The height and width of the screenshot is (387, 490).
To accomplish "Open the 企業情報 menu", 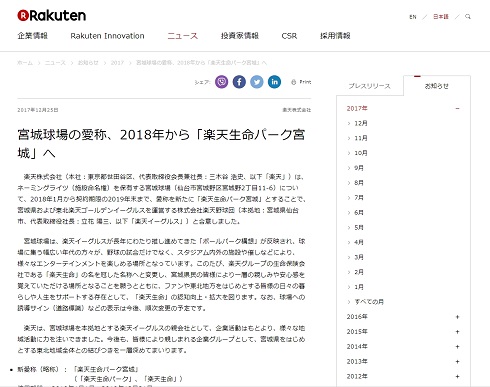I will click(33, 36).
